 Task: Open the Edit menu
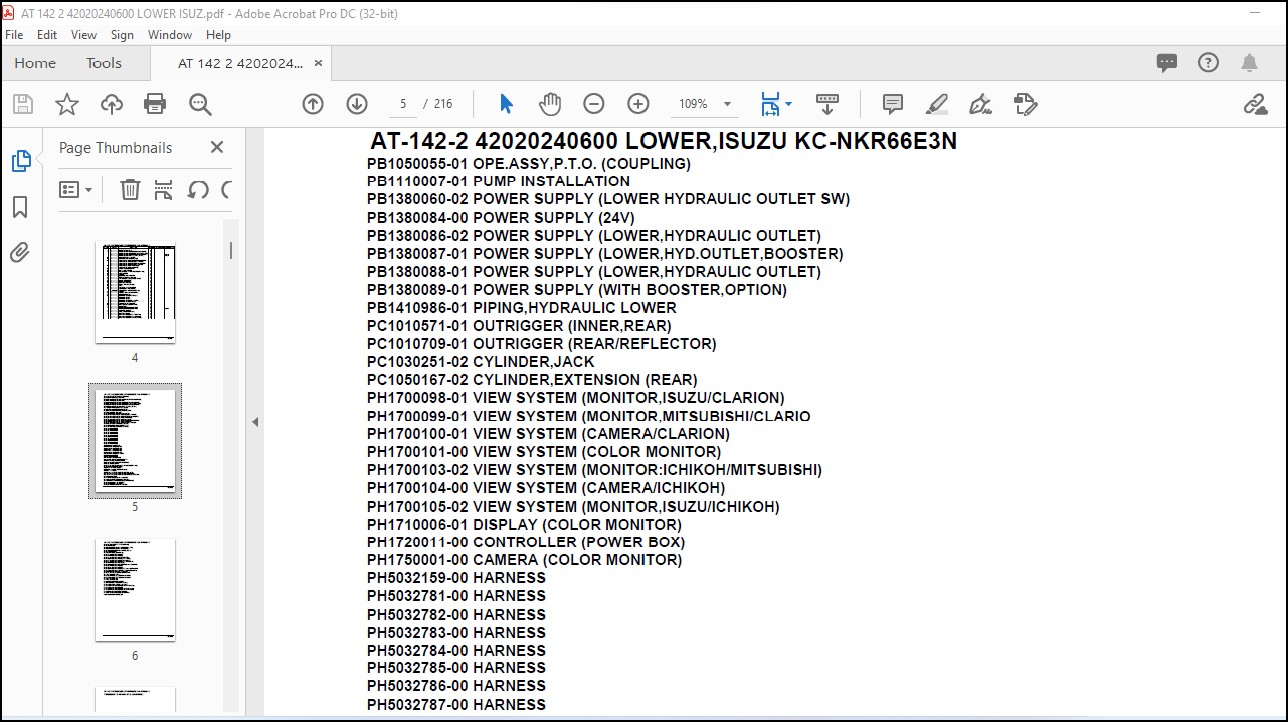(x=47, y=35)
